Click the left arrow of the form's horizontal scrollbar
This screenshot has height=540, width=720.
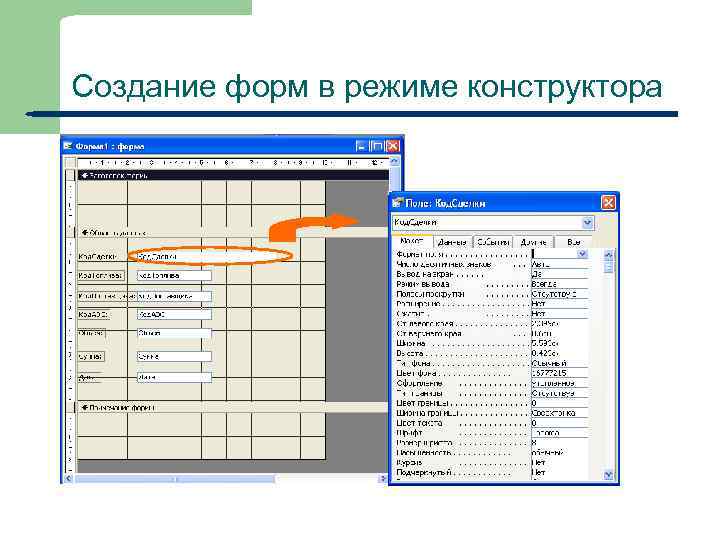click(x=69, y=478)
